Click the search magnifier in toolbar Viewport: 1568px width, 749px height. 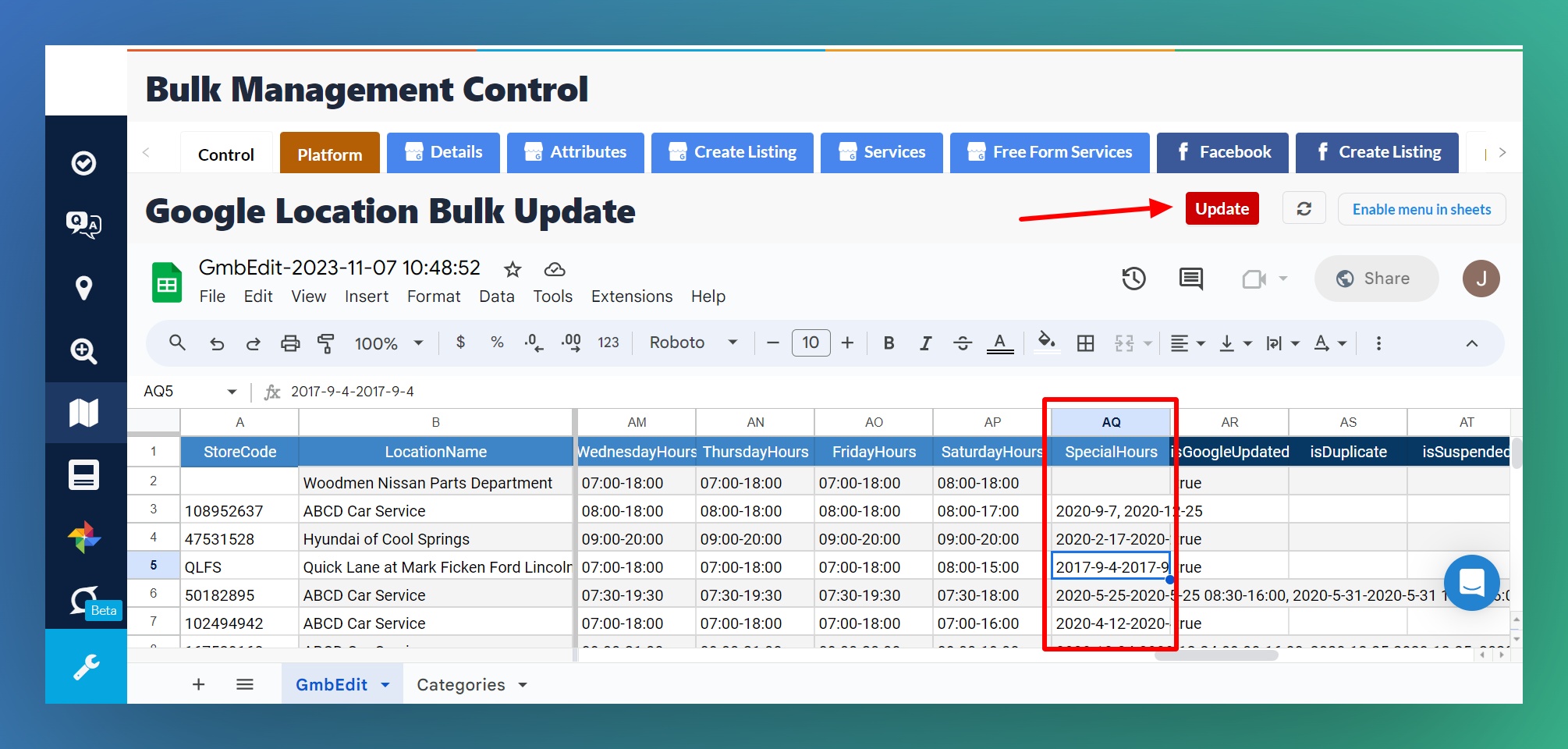tap(177, 343)
